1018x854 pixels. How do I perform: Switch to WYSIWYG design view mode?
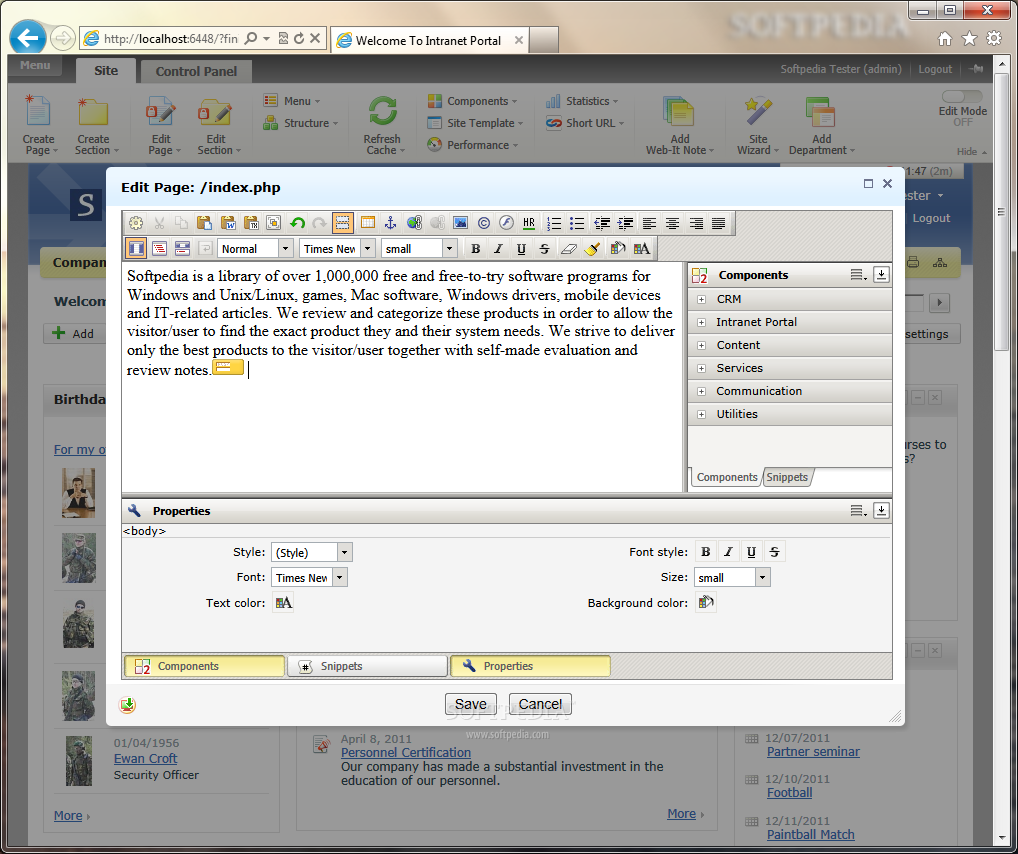coord(136,248)
